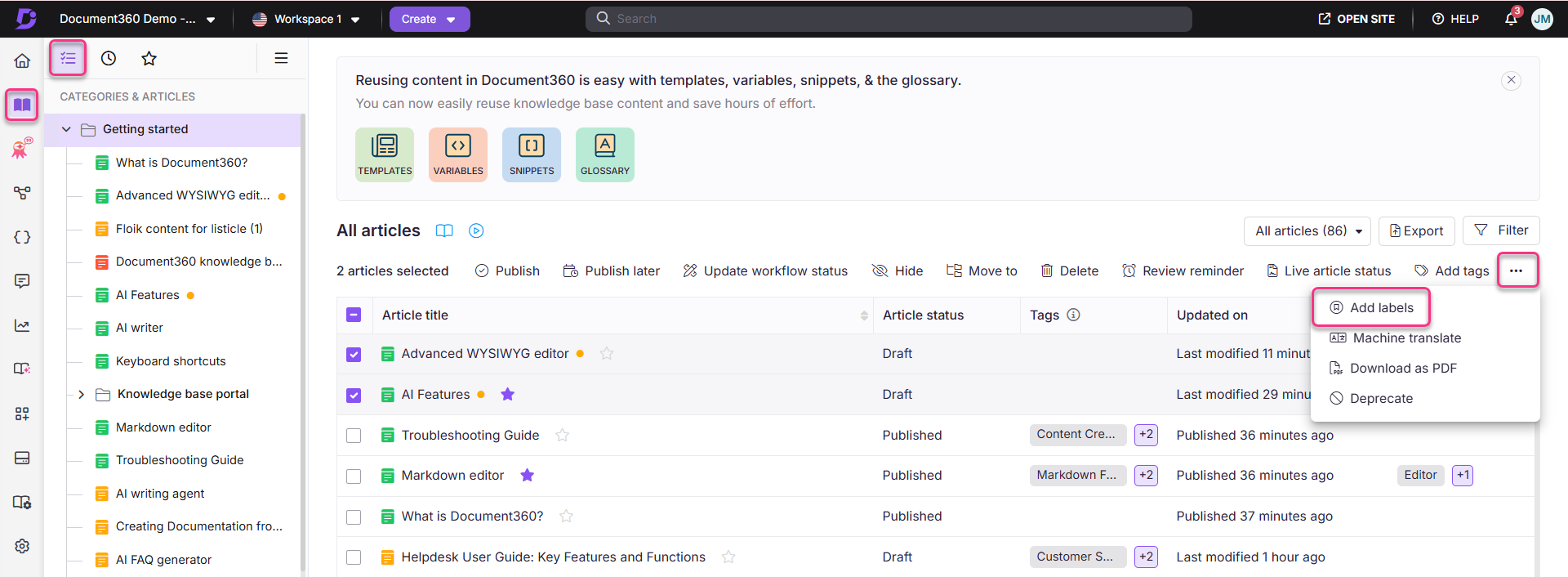Dismiss the reusing content banner
This screenshot has width=1568, height=577.
pos(1512,80)
